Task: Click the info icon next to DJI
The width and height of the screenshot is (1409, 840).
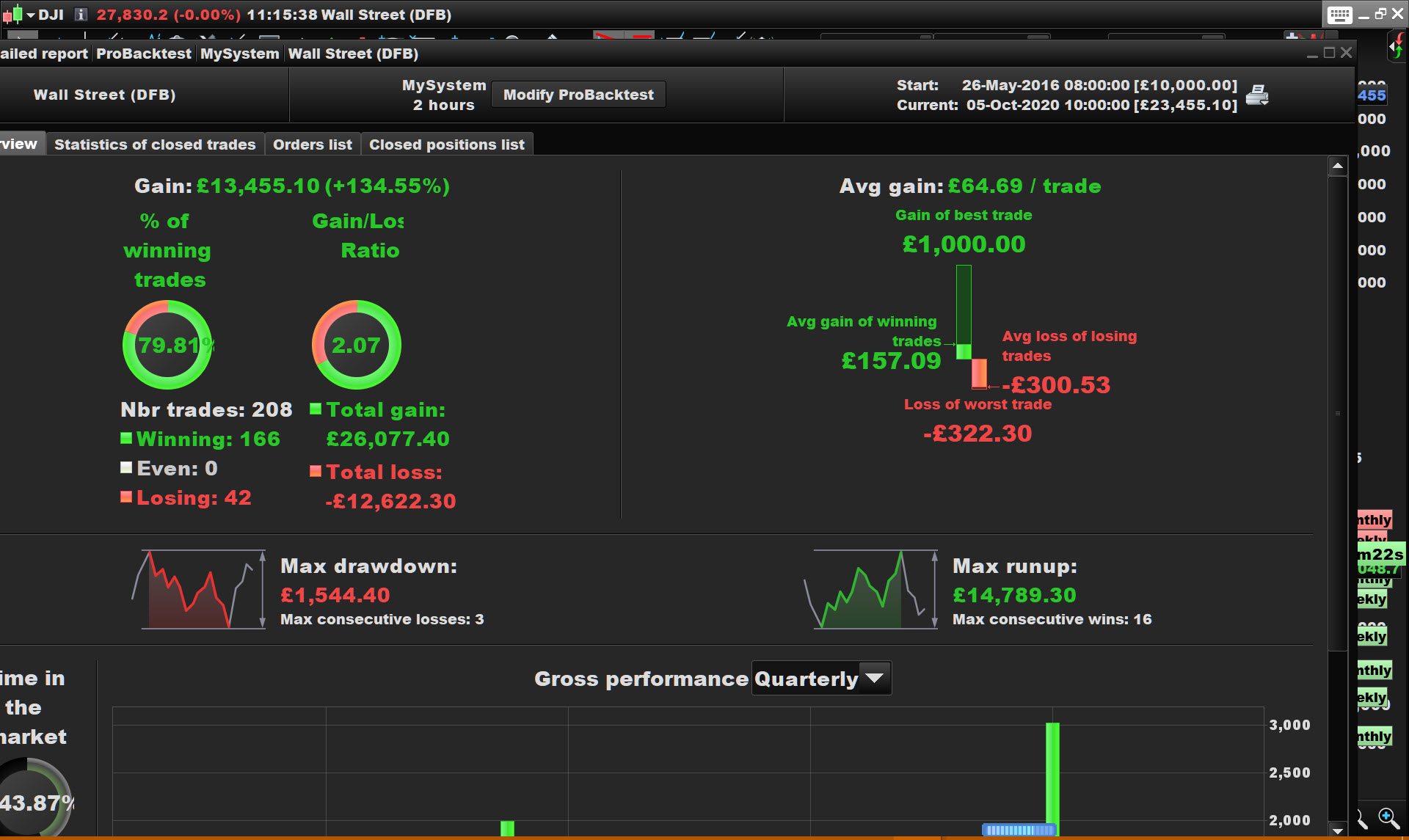Action: (81, 15)
